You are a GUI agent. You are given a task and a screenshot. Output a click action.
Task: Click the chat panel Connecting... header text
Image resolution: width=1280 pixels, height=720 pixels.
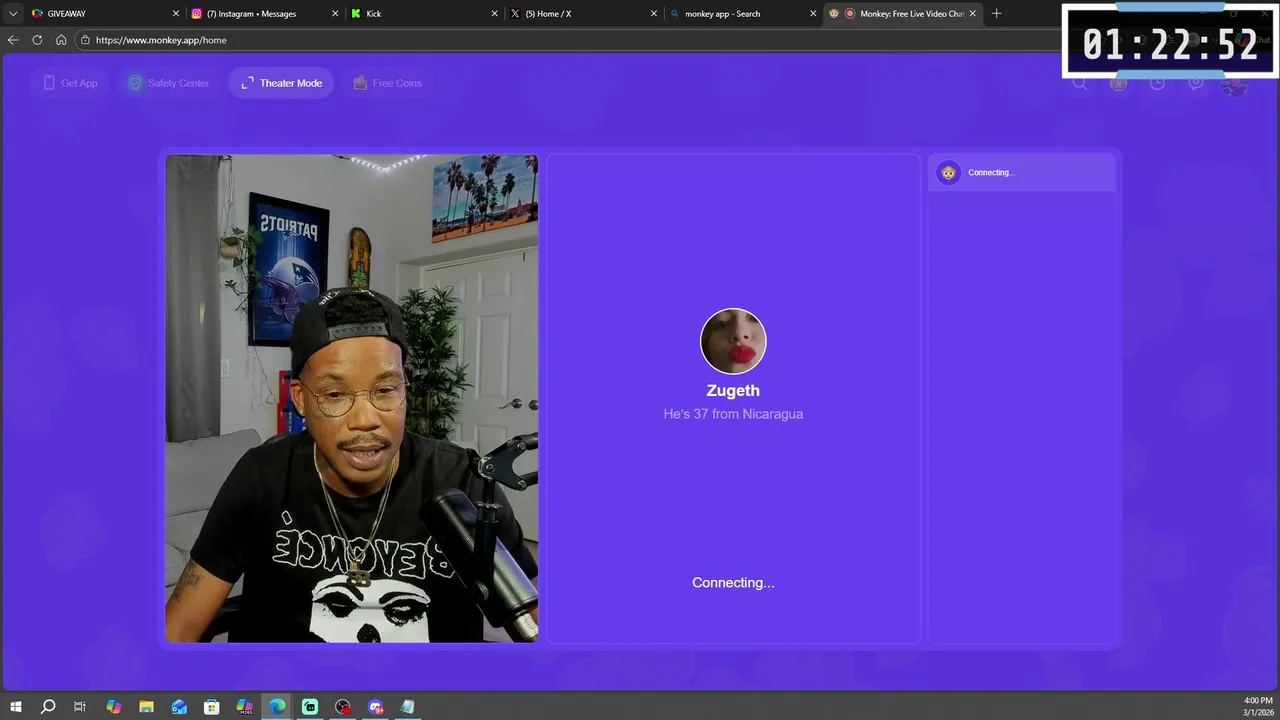tap(991, 173)
